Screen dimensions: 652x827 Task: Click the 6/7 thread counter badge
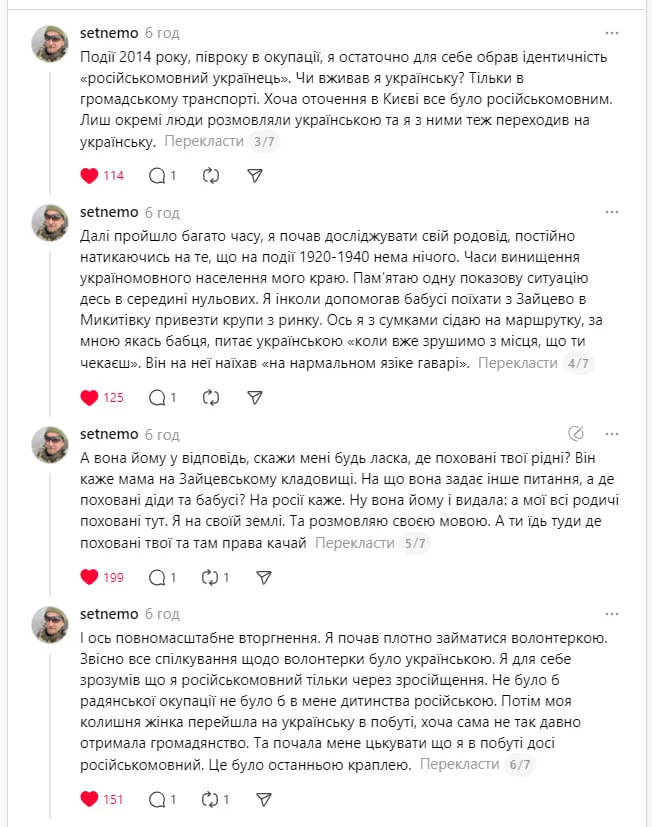click(519, 765)
